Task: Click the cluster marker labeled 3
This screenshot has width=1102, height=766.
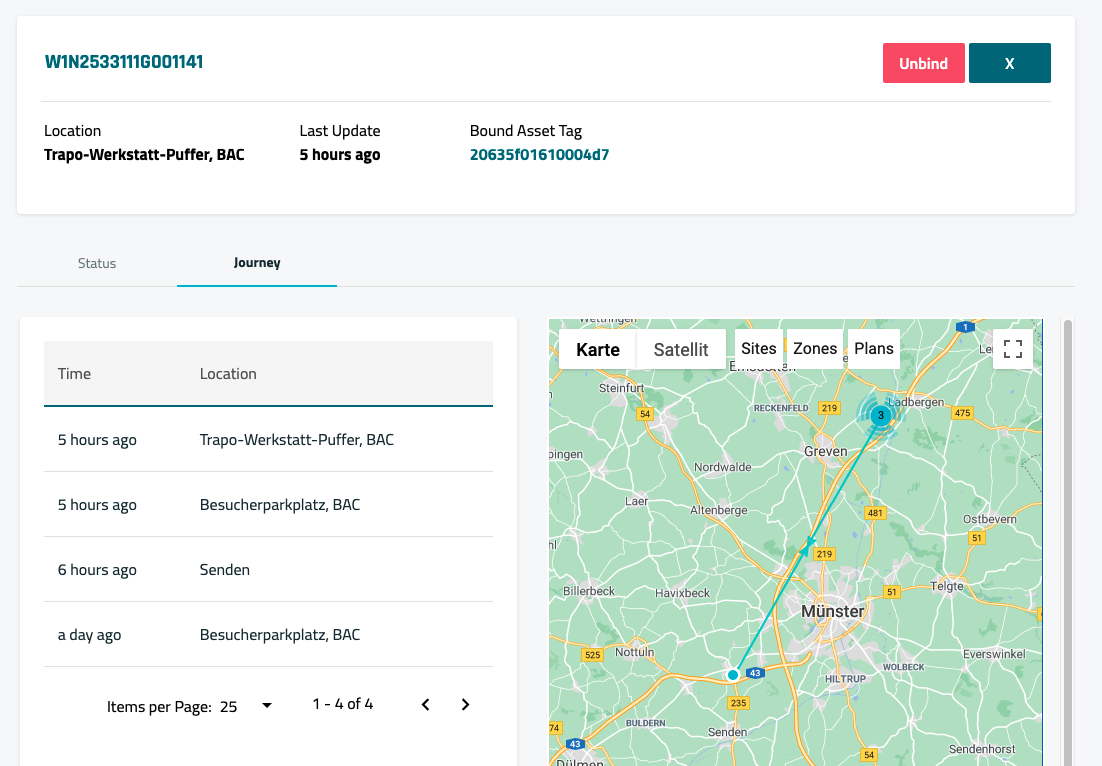Action: (x=880, y=415)
